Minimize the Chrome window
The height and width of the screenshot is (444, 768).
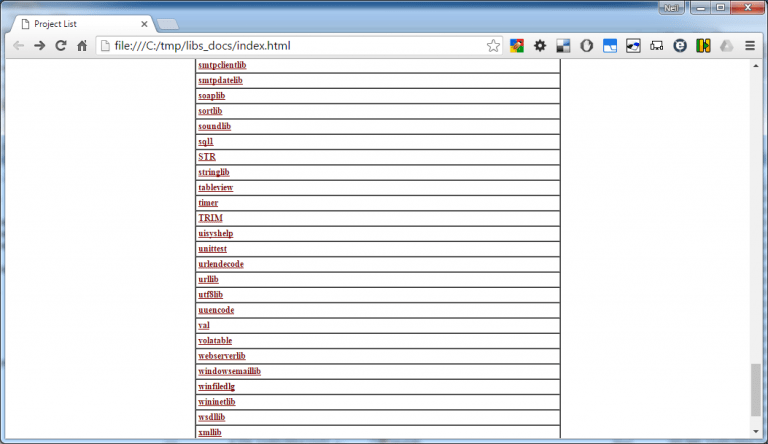(700, 8)
